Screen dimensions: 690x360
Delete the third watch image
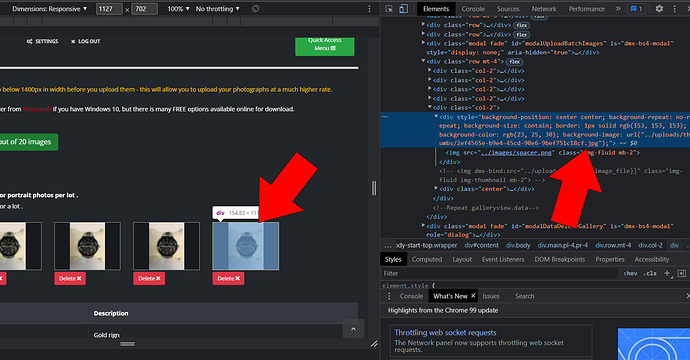pyautogui.click(x=149, y=279)
